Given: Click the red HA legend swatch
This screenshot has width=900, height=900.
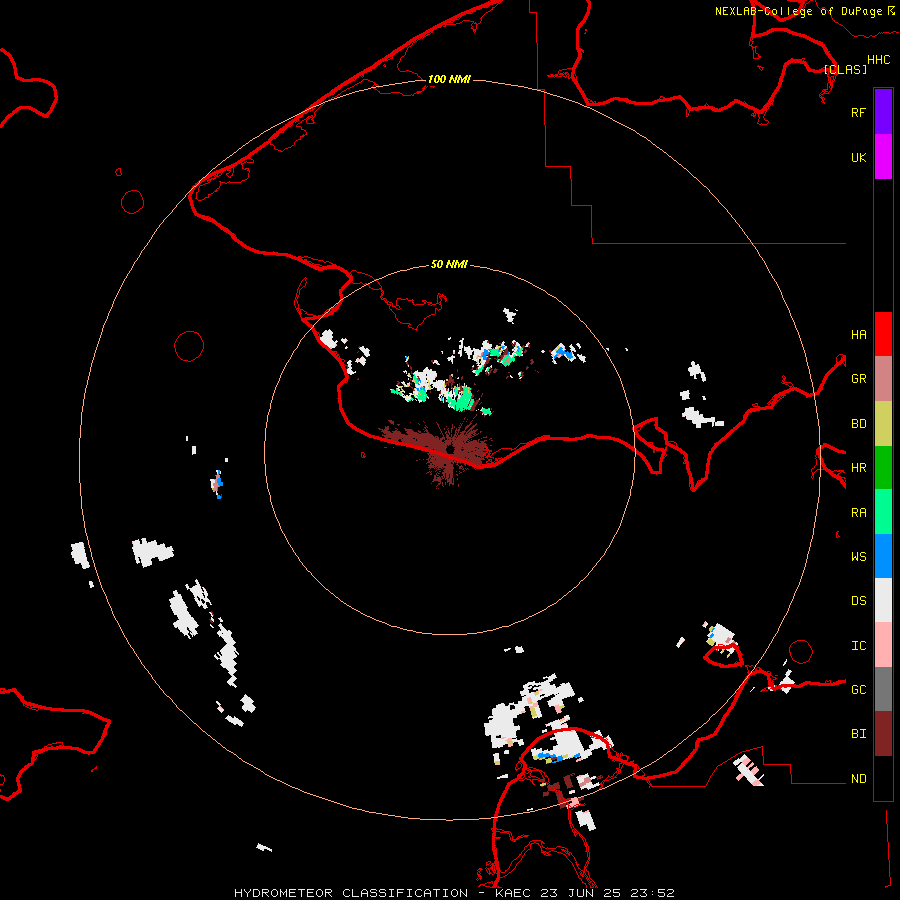Looking at the screenshot, I should pos(883,334).
